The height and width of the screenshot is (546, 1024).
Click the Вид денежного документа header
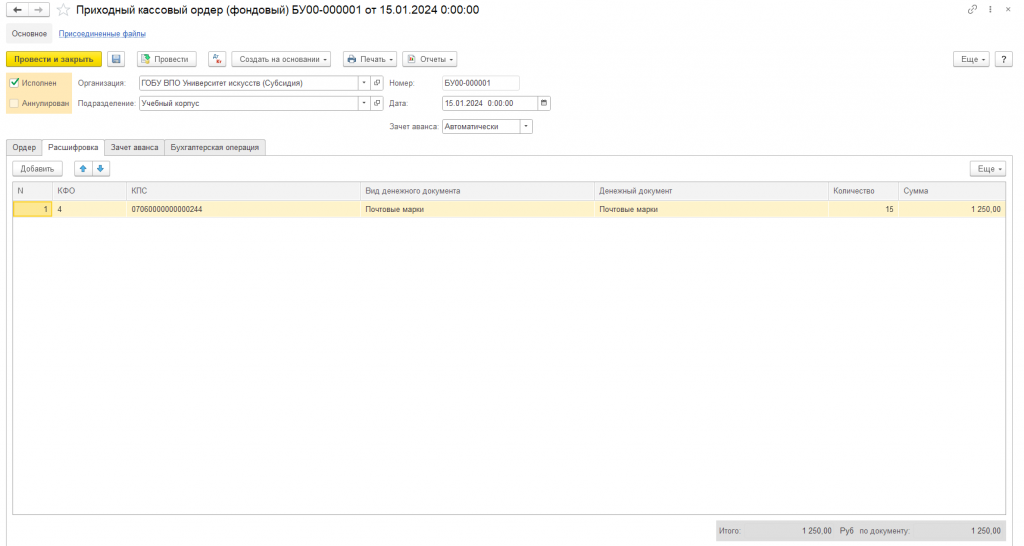click(477, 191)
